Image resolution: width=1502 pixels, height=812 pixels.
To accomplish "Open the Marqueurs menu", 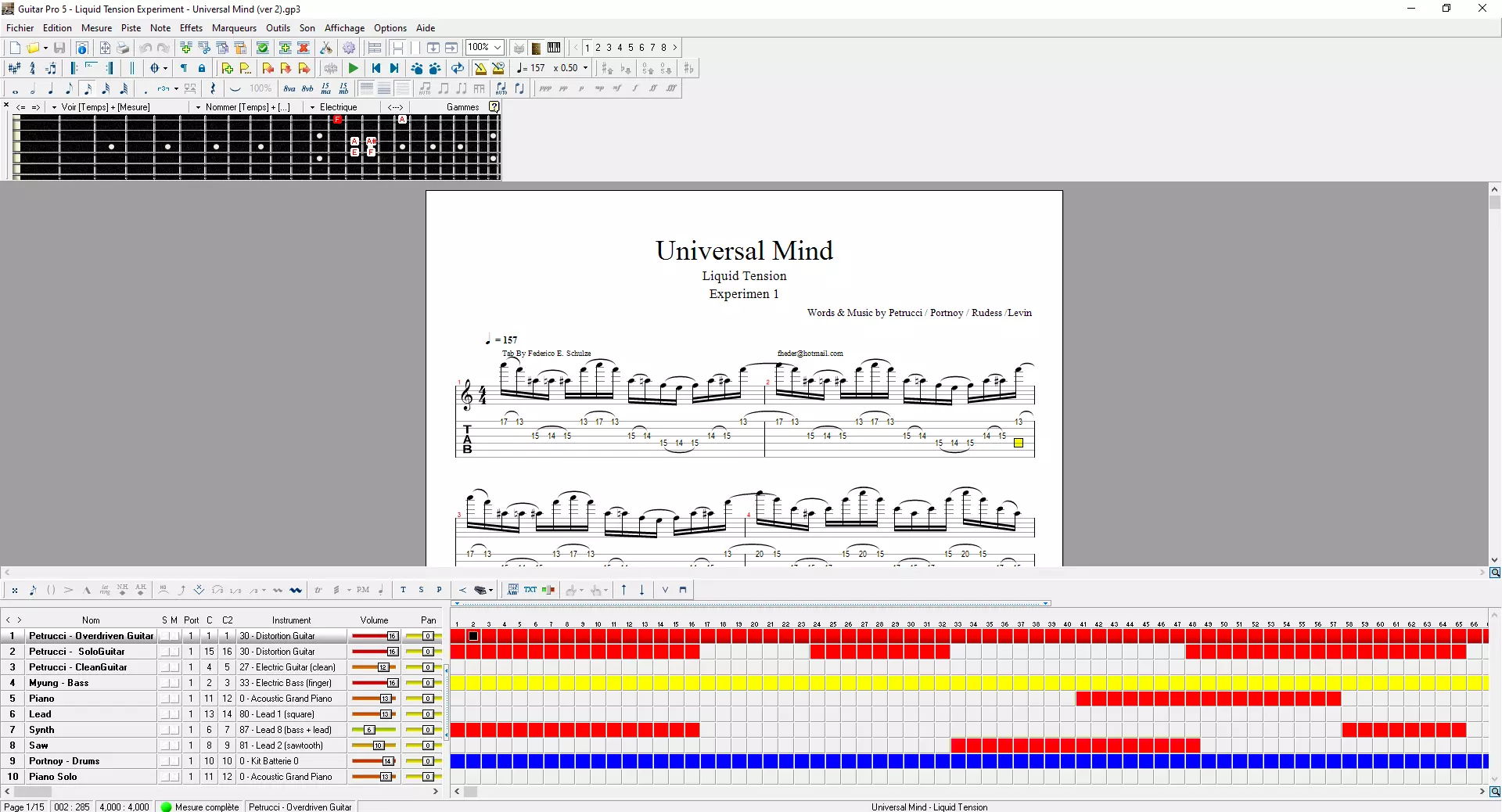I will (234, 27).
